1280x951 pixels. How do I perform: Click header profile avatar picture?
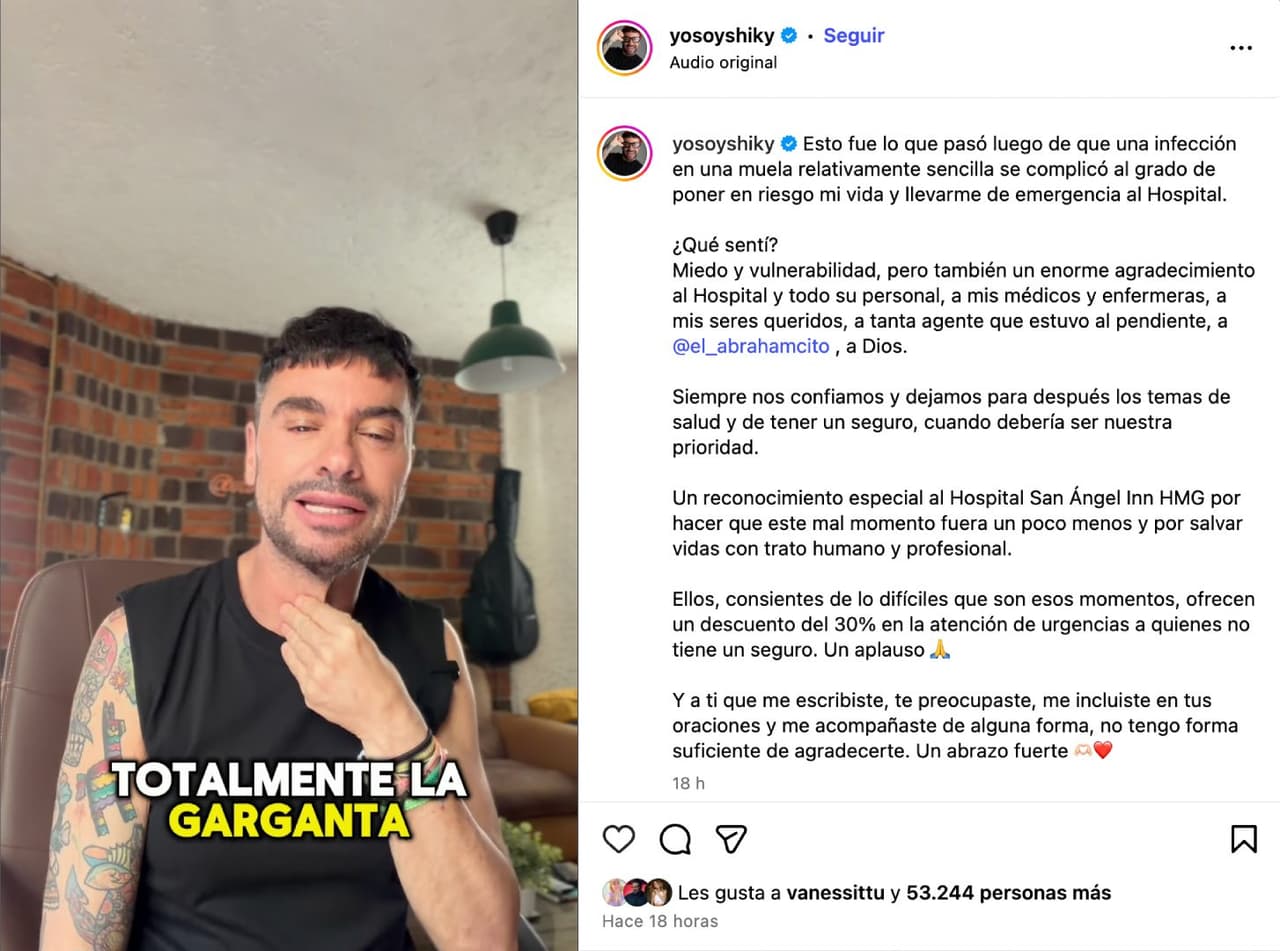[x=625, y=48]
